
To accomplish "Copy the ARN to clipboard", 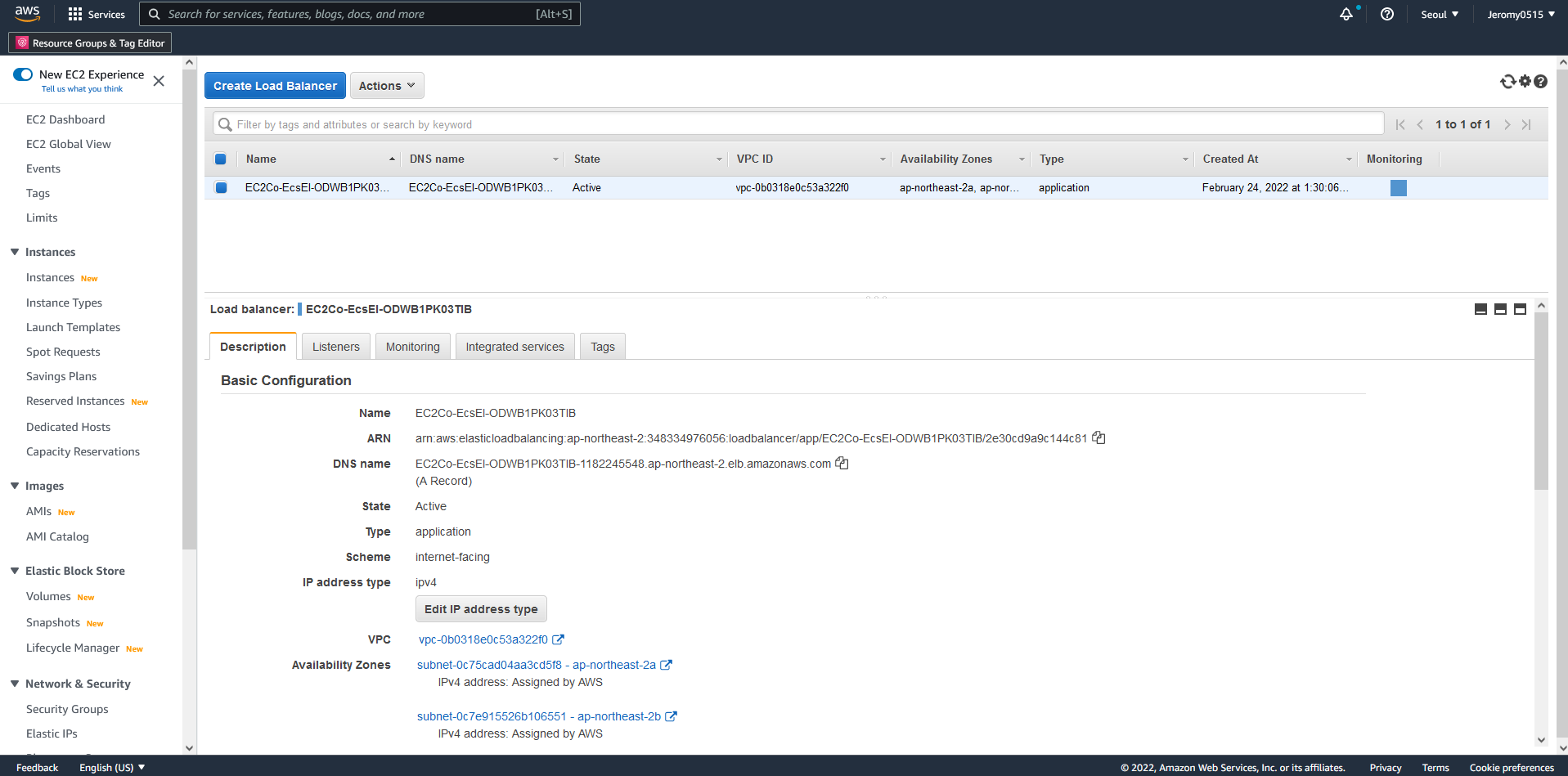I will tap(1098, 437).
